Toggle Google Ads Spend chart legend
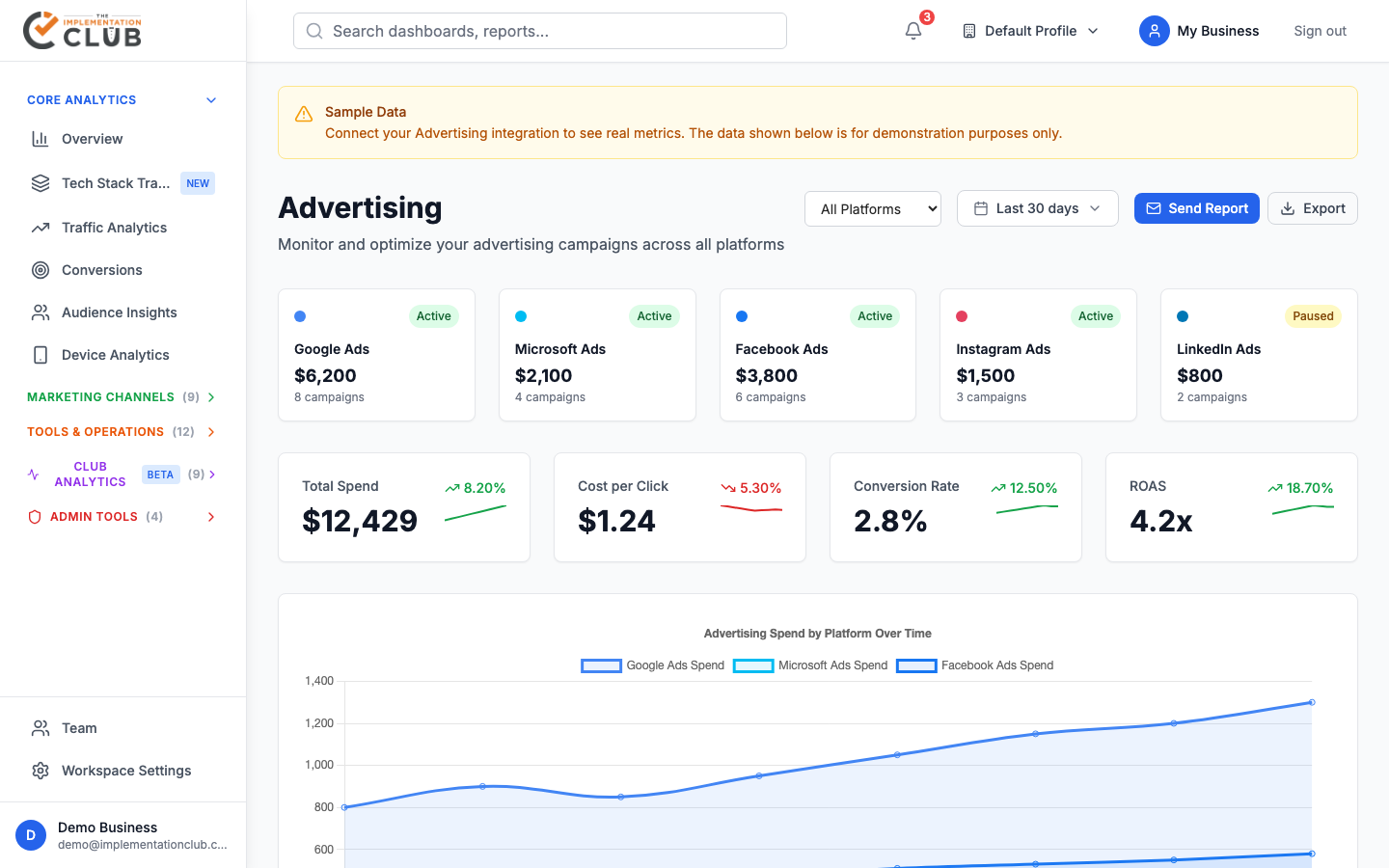This screenshot has width=1389, height=868. click(652, 665)
